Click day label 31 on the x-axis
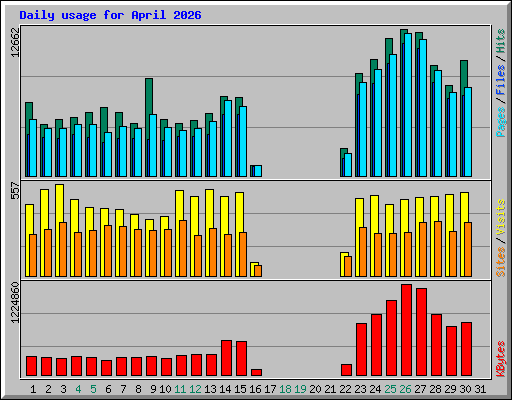Image resolution: width=512 pixels, height=400 pixels. pos(480,389)
